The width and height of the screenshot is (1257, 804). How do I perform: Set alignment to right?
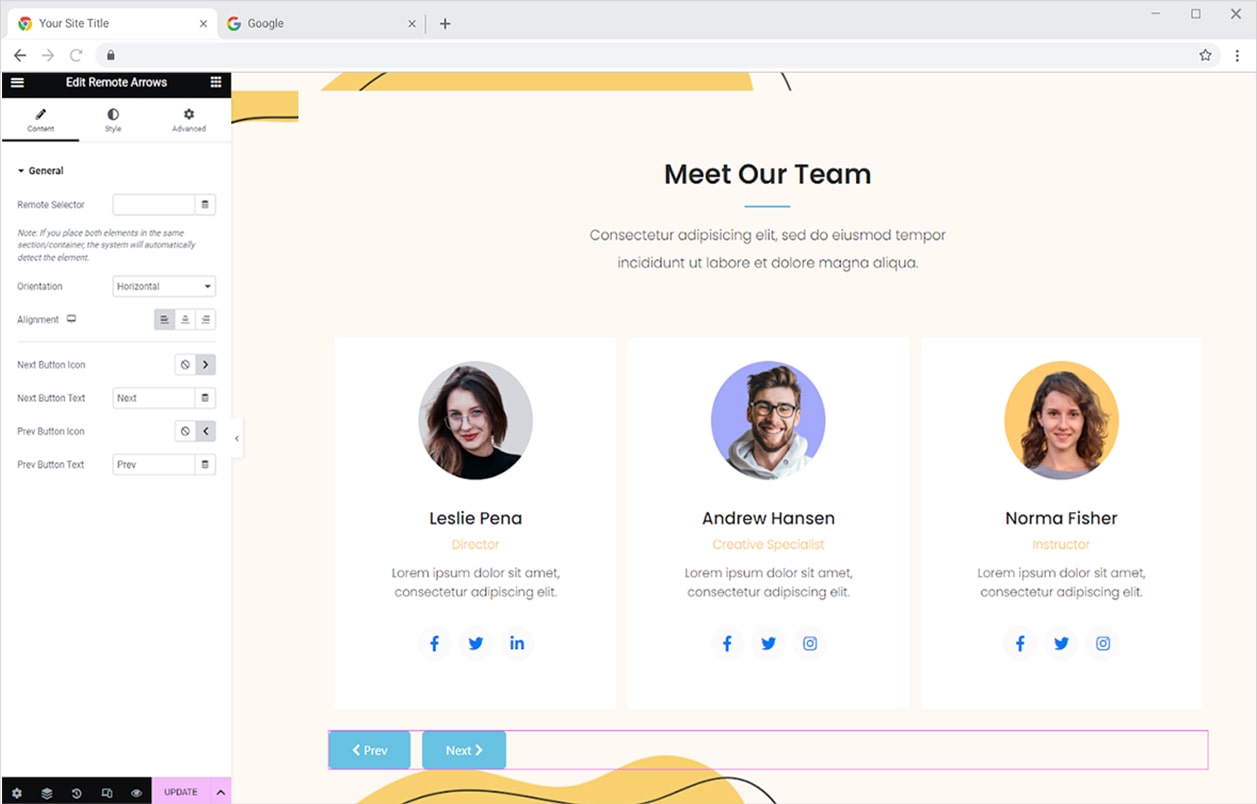205,320
